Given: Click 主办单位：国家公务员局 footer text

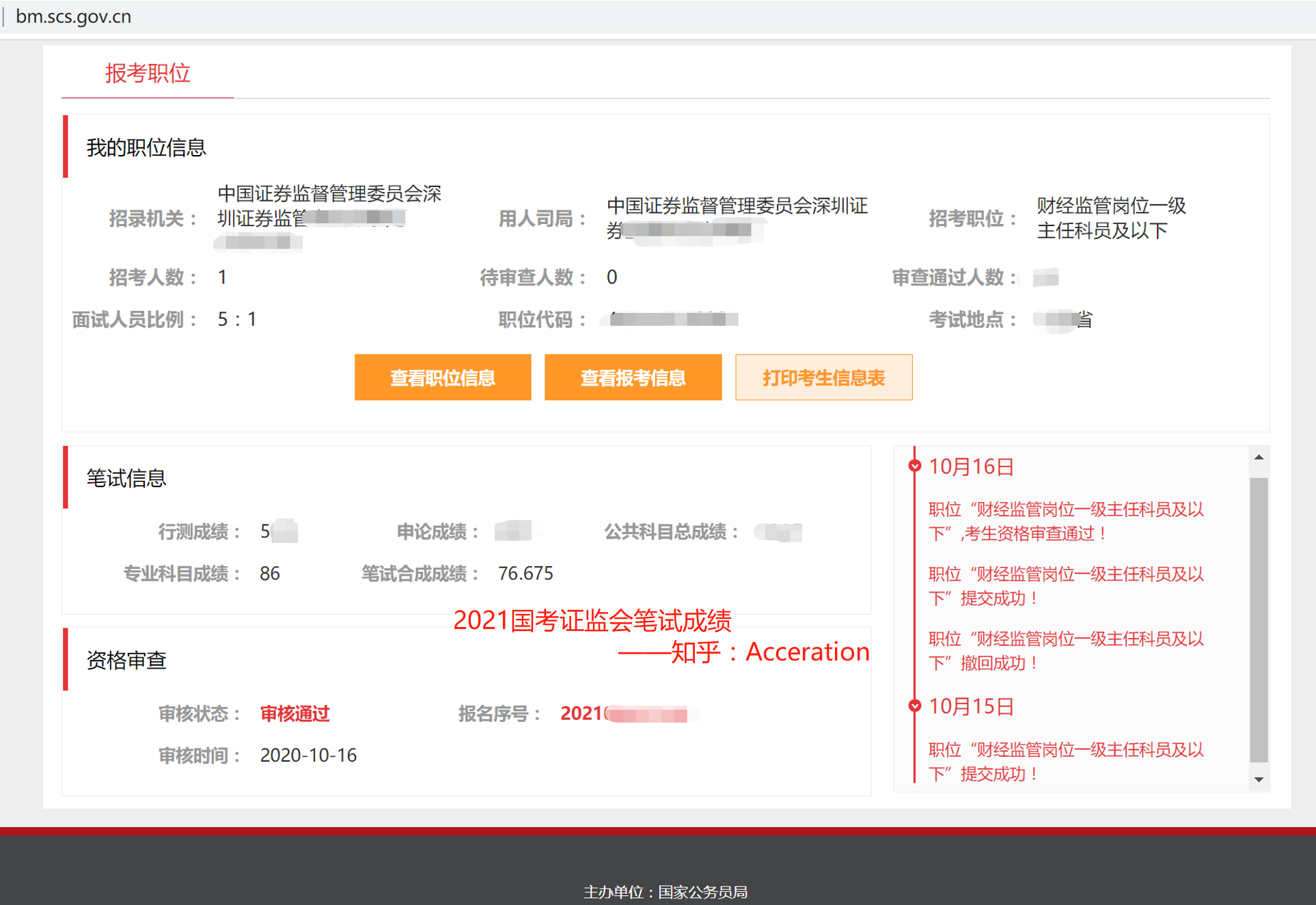Looking at the screenshot, I should point(666,892).
